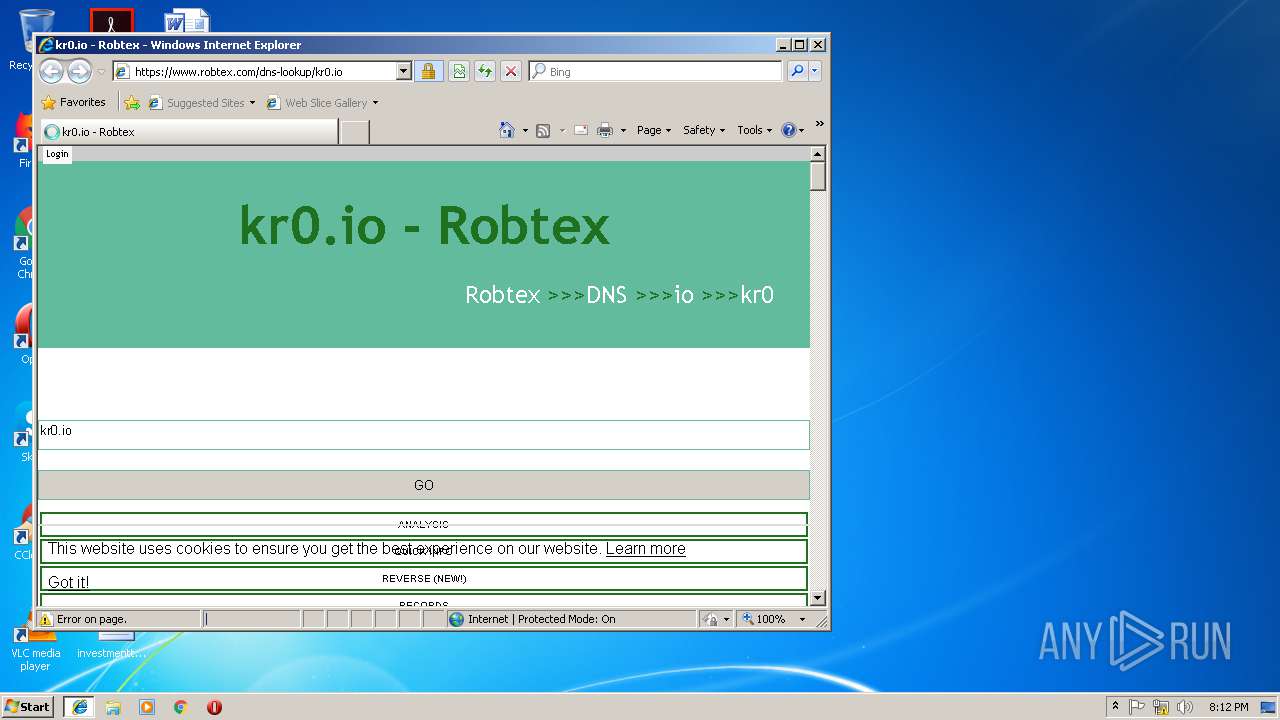Image resolution: width=1280 pixels, height=720 pixels.
Task: Select Word document desktop icon
Action: click(187, 21)
